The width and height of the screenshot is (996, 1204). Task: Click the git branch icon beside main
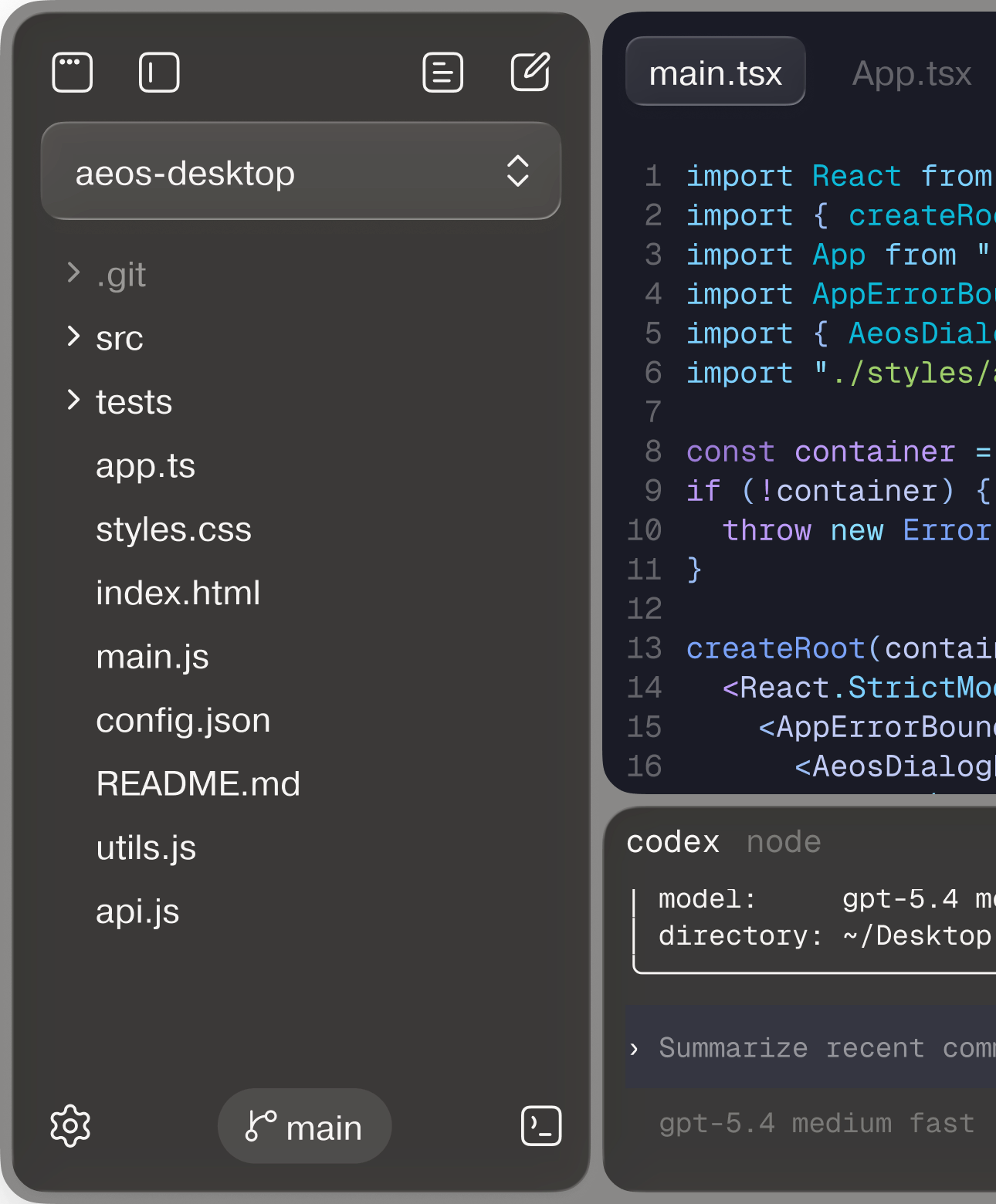(260, 1125)
